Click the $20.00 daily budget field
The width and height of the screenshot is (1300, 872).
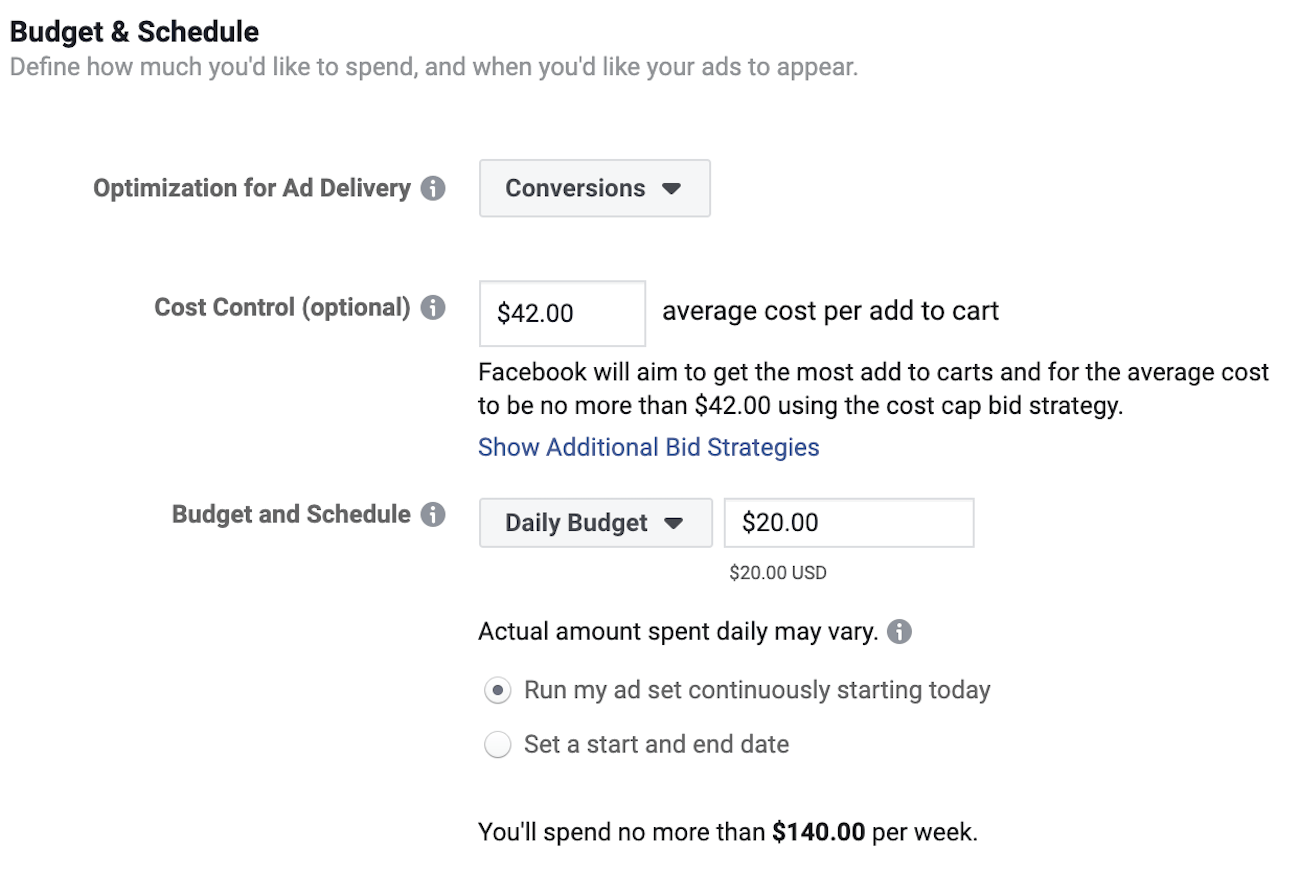pyautogui.click(x=848, y=522)
